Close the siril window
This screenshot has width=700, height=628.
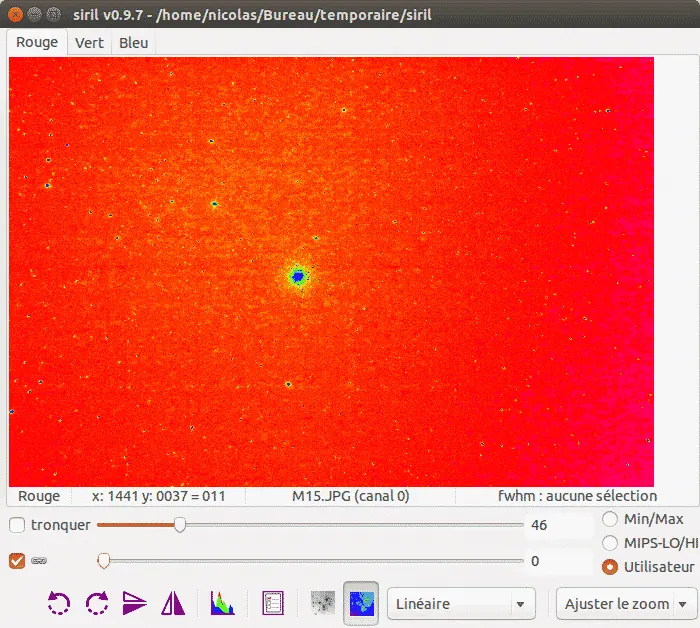(x=15, y=14)
